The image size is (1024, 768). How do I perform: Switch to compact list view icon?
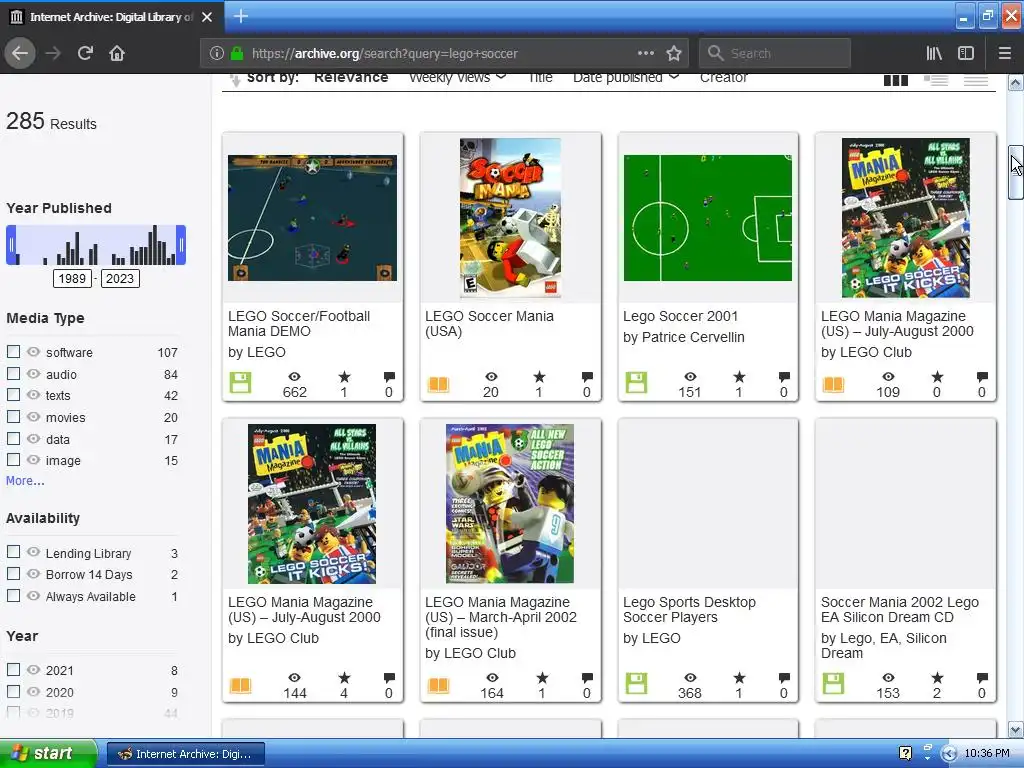click(x=976, y=80)
